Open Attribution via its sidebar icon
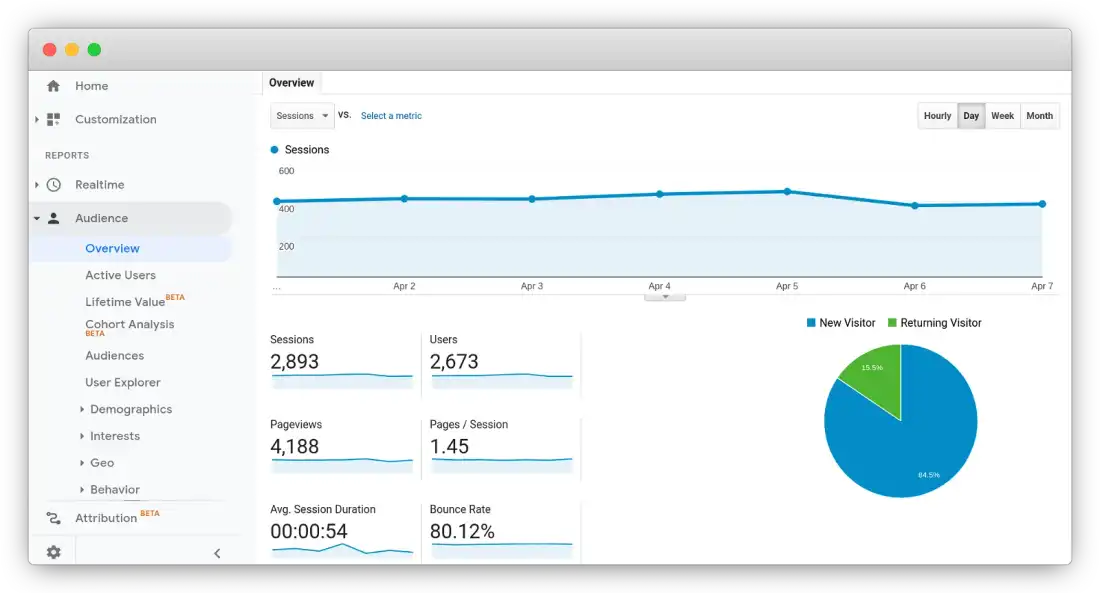The image size is (1100, 593). [53, 517]
